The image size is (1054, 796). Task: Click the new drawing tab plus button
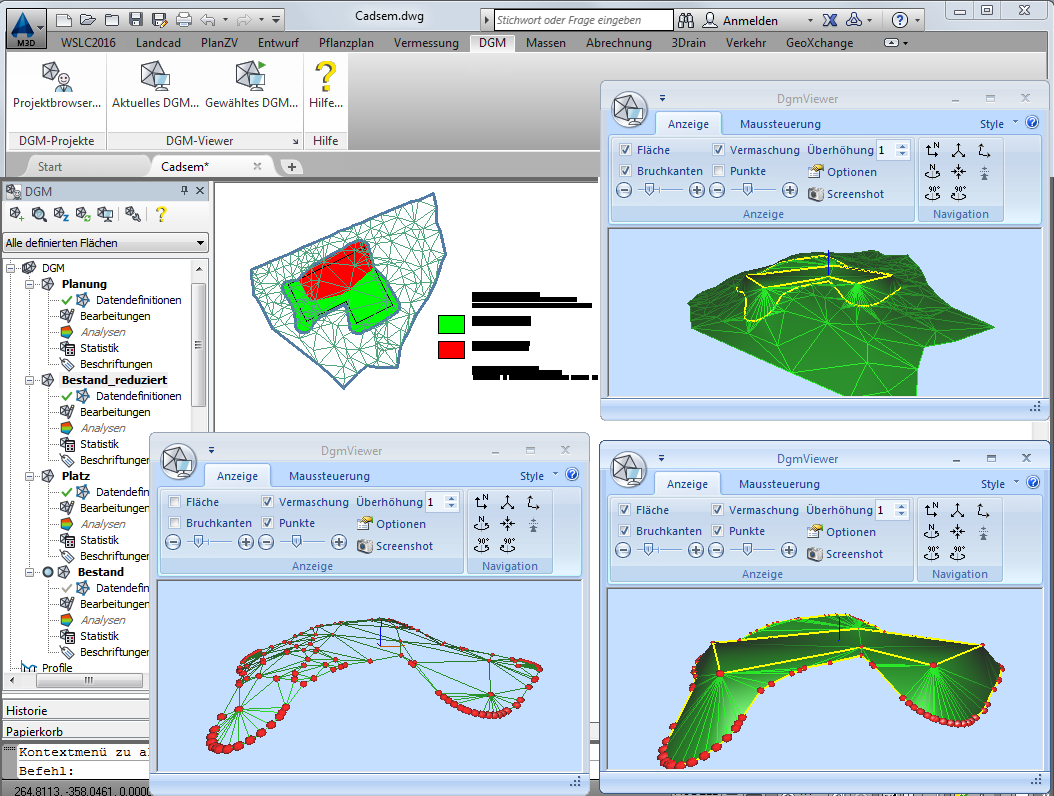point(292,167)
